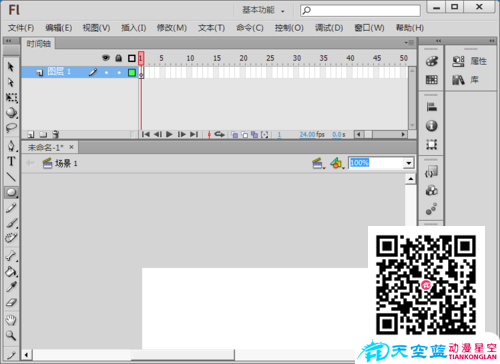Image resolution: width=500 pixels, height=364 pixels.
Task: Select the Selection arrow tool
Action: pos(11,67)
